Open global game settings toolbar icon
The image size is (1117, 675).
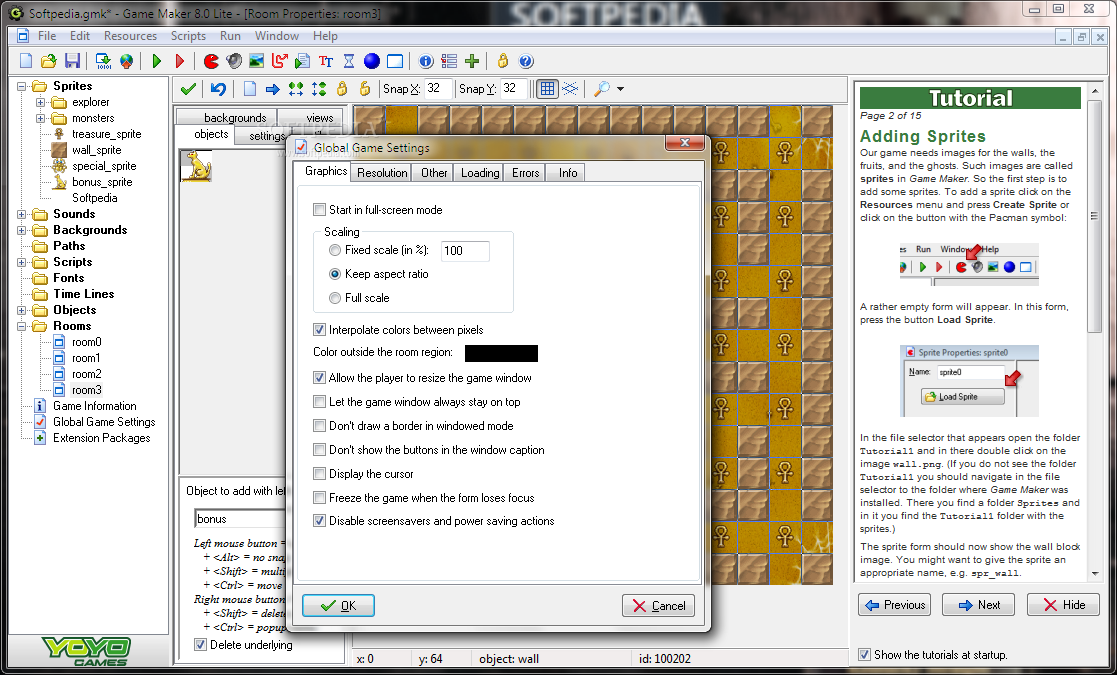click(449, 61)
